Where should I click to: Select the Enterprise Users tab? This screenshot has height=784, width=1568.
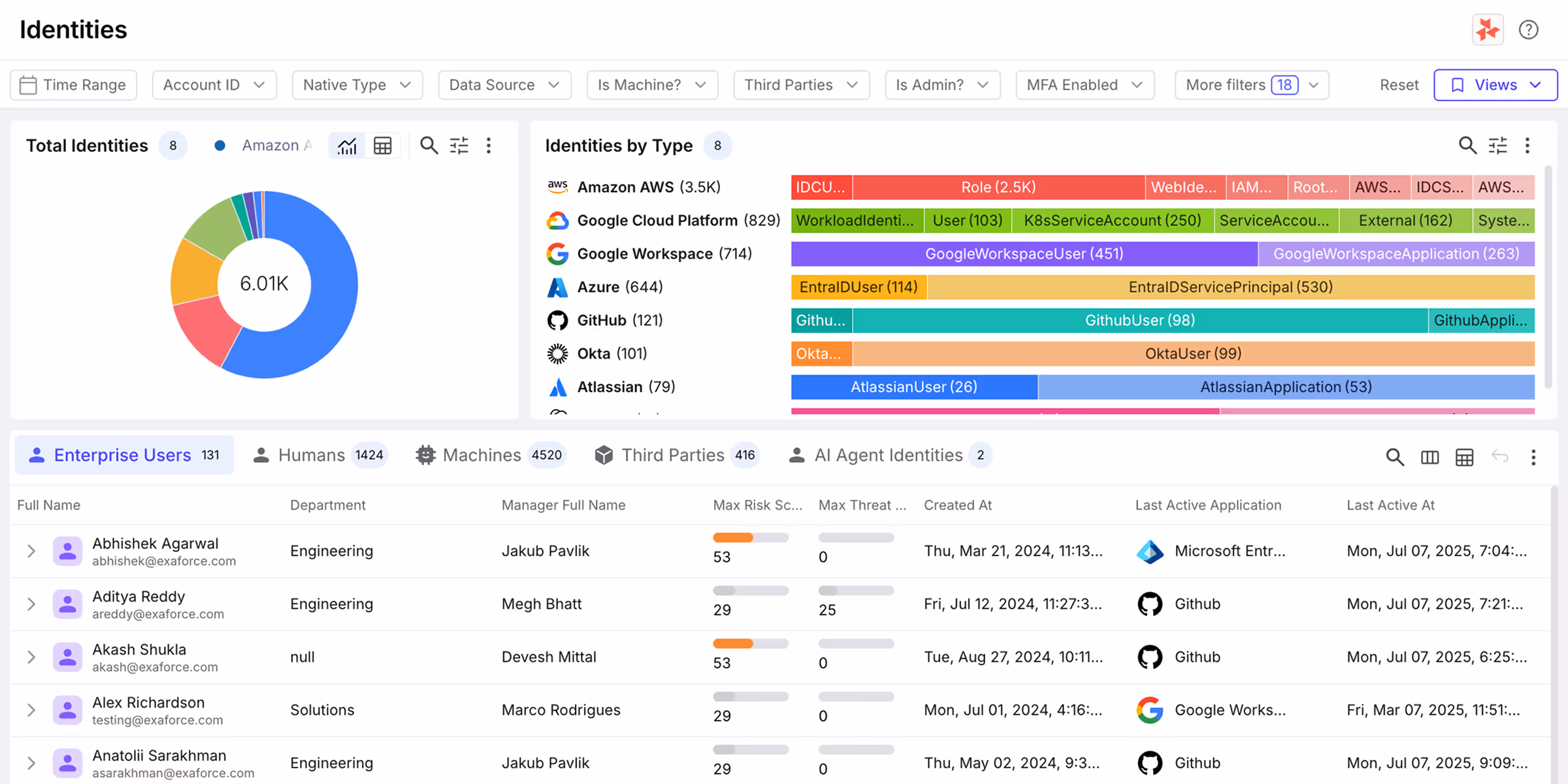(x=124, y=455)
